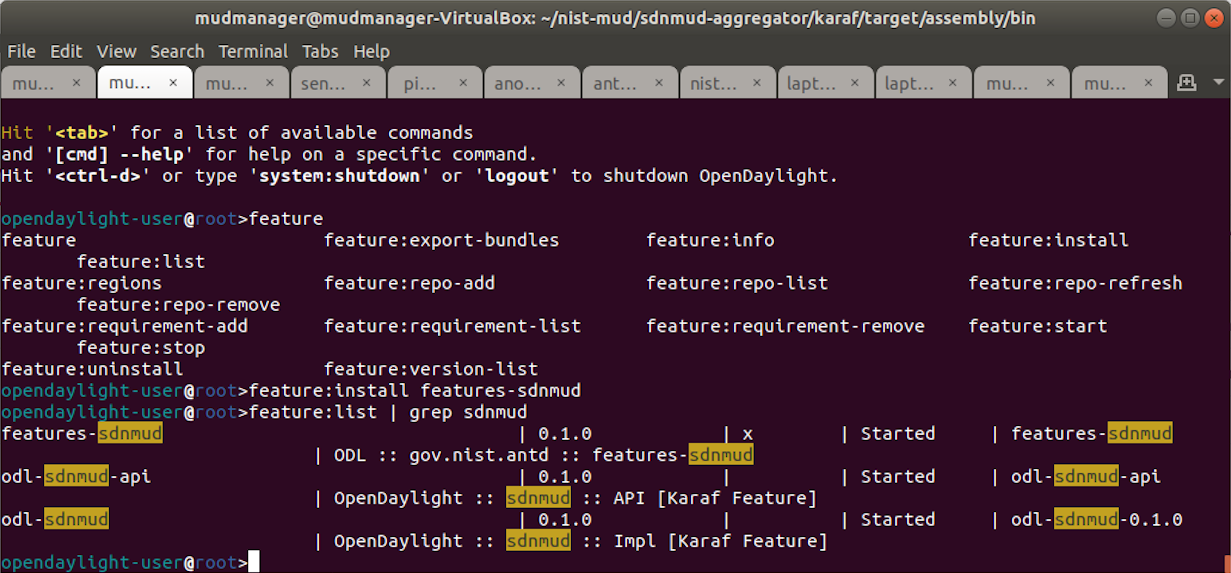
Task: Close the ant... tab
Action: pos(657,84)
